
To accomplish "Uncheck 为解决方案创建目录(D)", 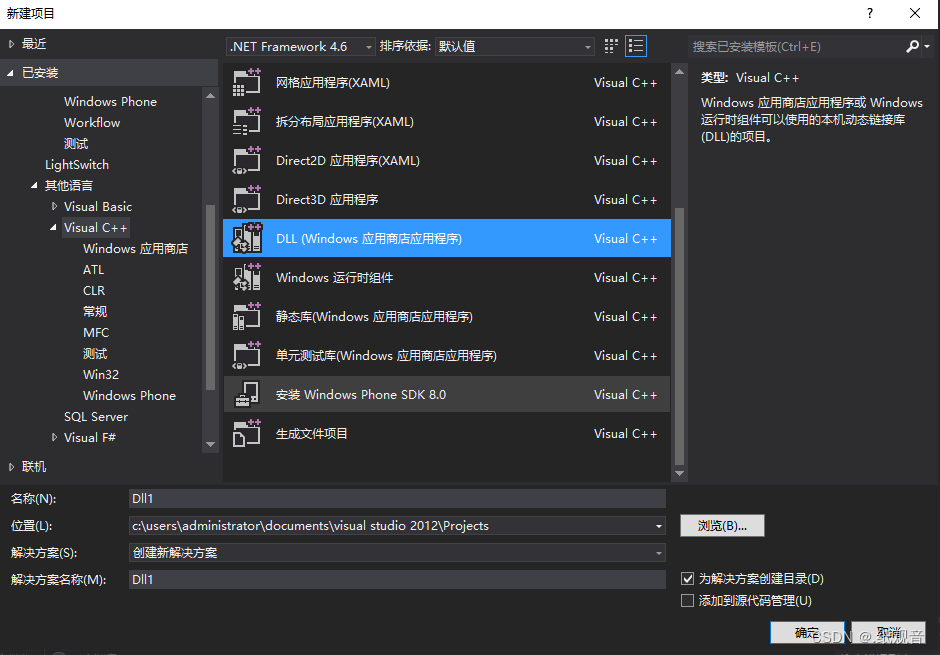I will [689, 579].
